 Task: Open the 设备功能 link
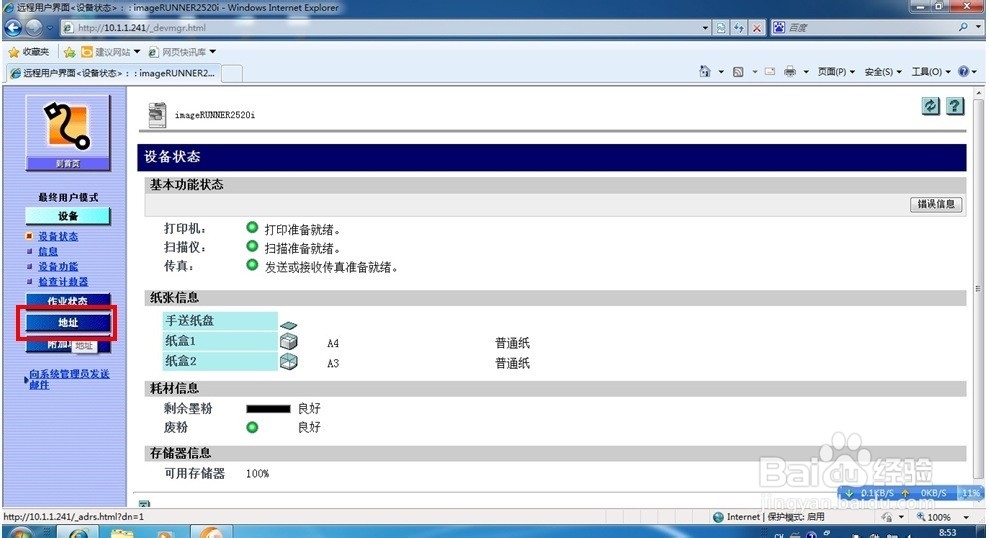[58, 267]
